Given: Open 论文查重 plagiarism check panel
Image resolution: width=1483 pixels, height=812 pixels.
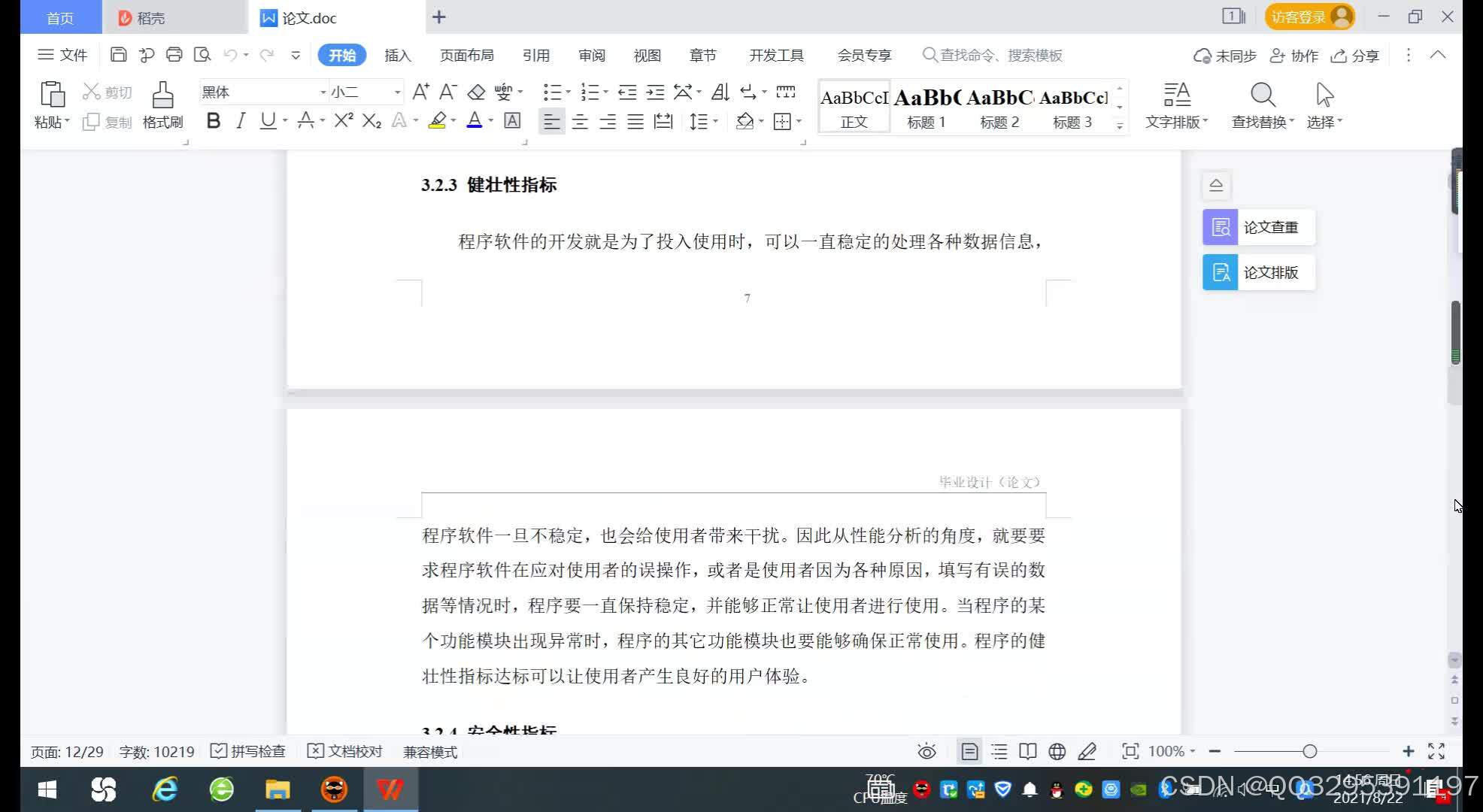Looking at the screenshot, I should click(1258, 227).
